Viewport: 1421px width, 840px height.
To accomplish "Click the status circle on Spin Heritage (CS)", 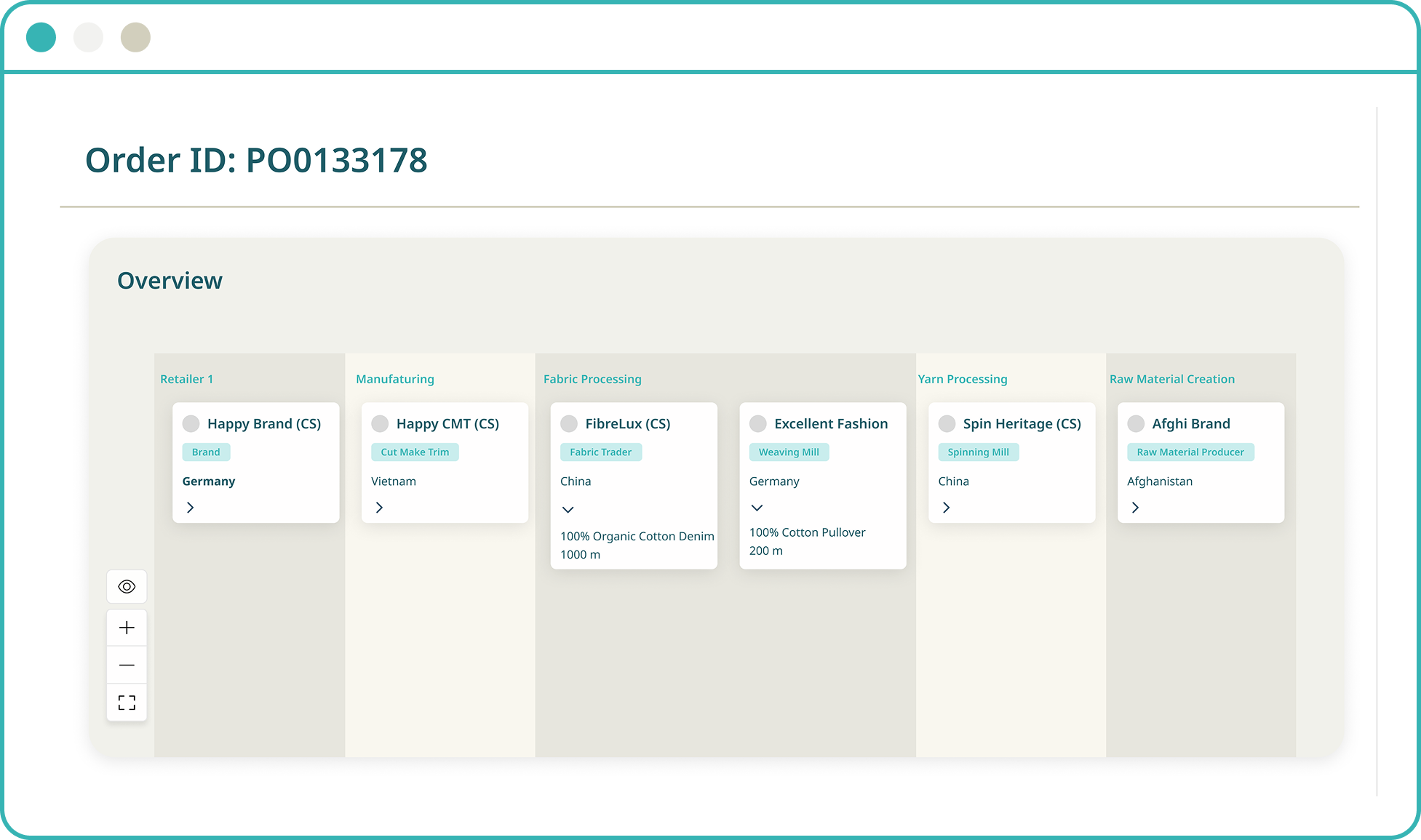I will pyautogui.click(x=947, y=424).
